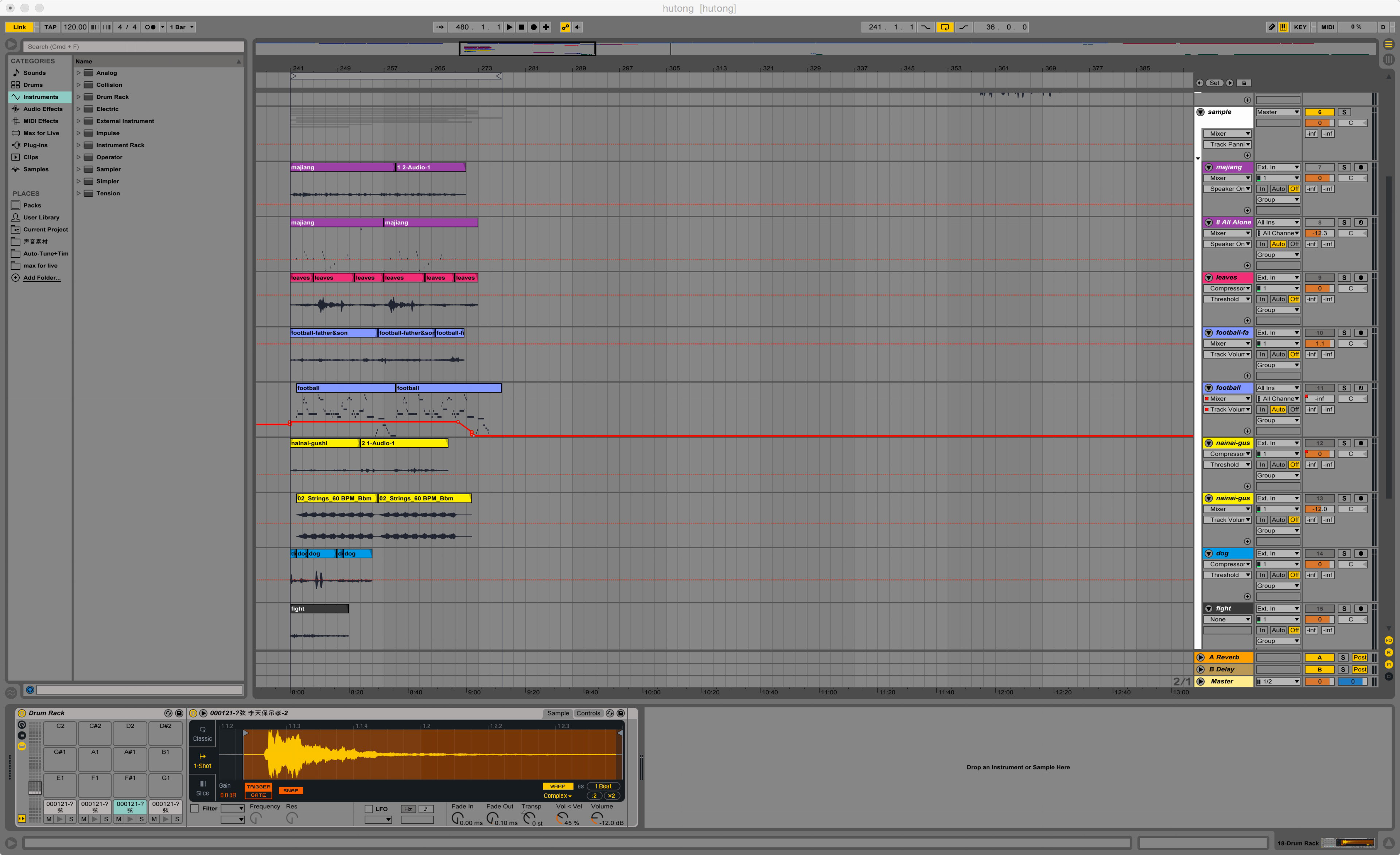Open Compressor chooser on leaves track
Viewport: 1400px width, 855px height.
point(1227,289)
